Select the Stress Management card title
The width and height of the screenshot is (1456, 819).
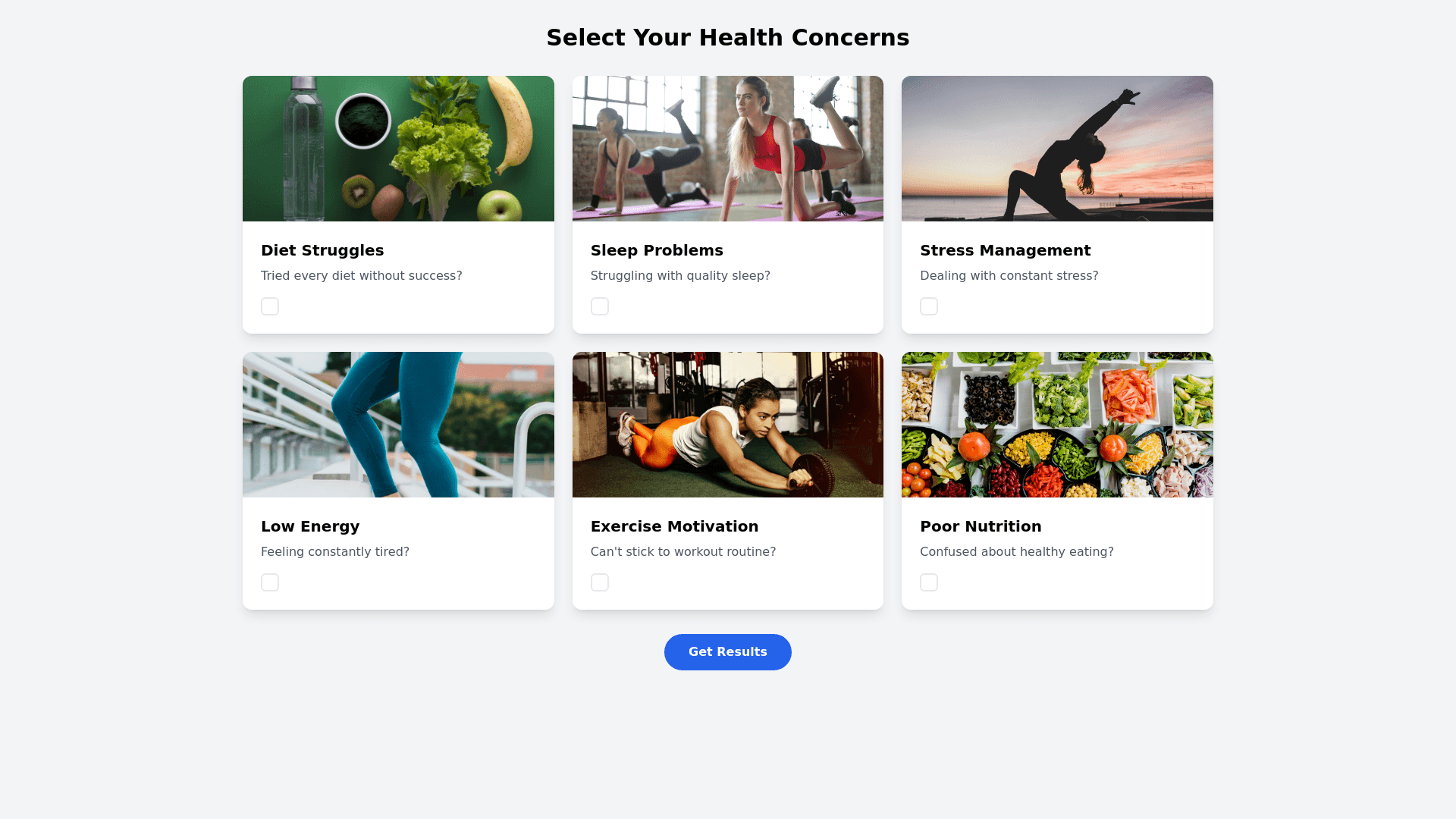pyautogui.click(x=1005, y=250)
